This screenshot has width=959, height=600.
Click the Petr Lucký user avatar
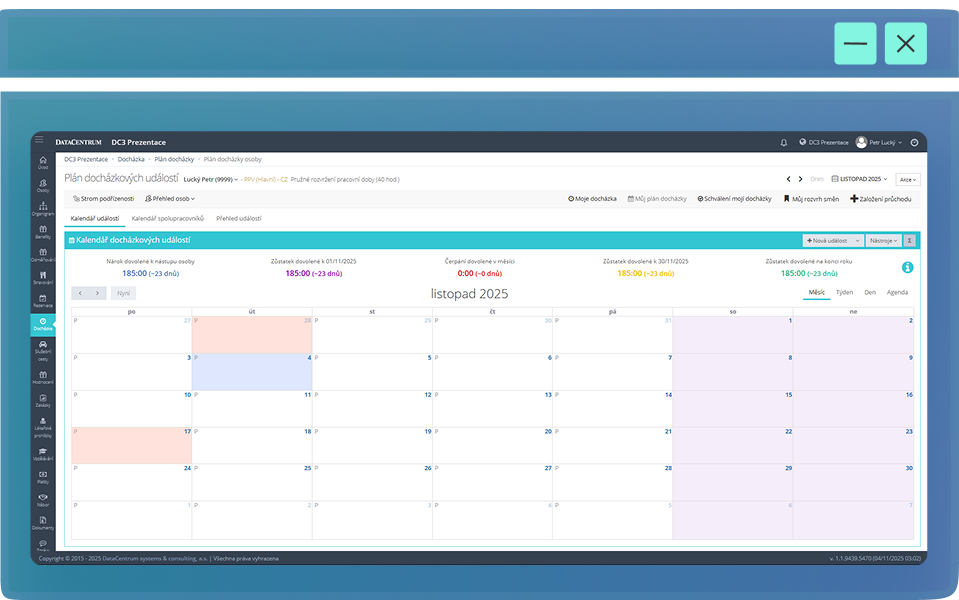coord(861,143)
